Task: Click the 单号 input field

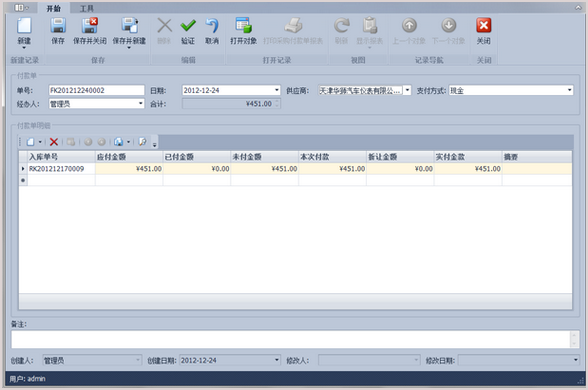Action: tap(96, 90)
